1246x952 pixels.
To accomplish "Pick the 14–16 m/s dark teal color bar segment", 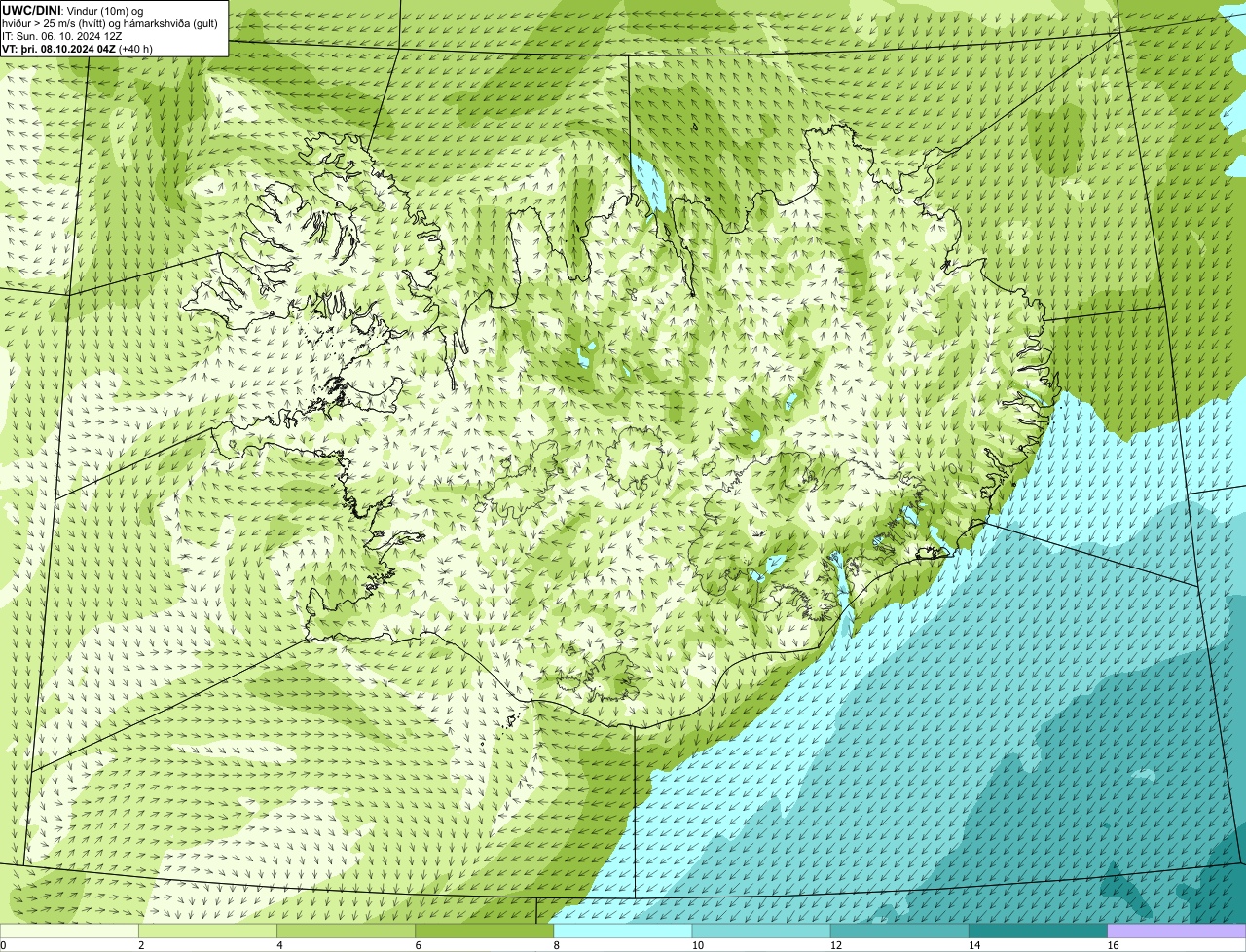I will 1039,932.
